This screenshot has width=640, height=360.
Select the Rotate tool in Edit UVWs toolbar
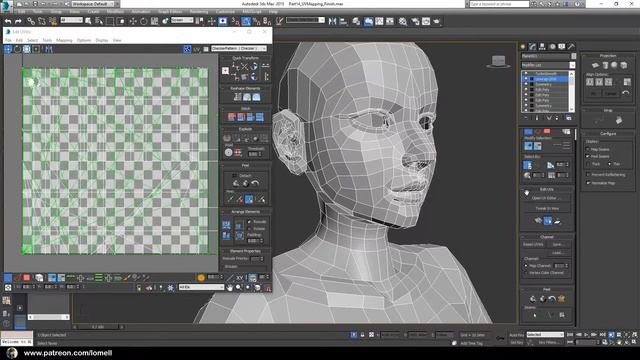18,49
